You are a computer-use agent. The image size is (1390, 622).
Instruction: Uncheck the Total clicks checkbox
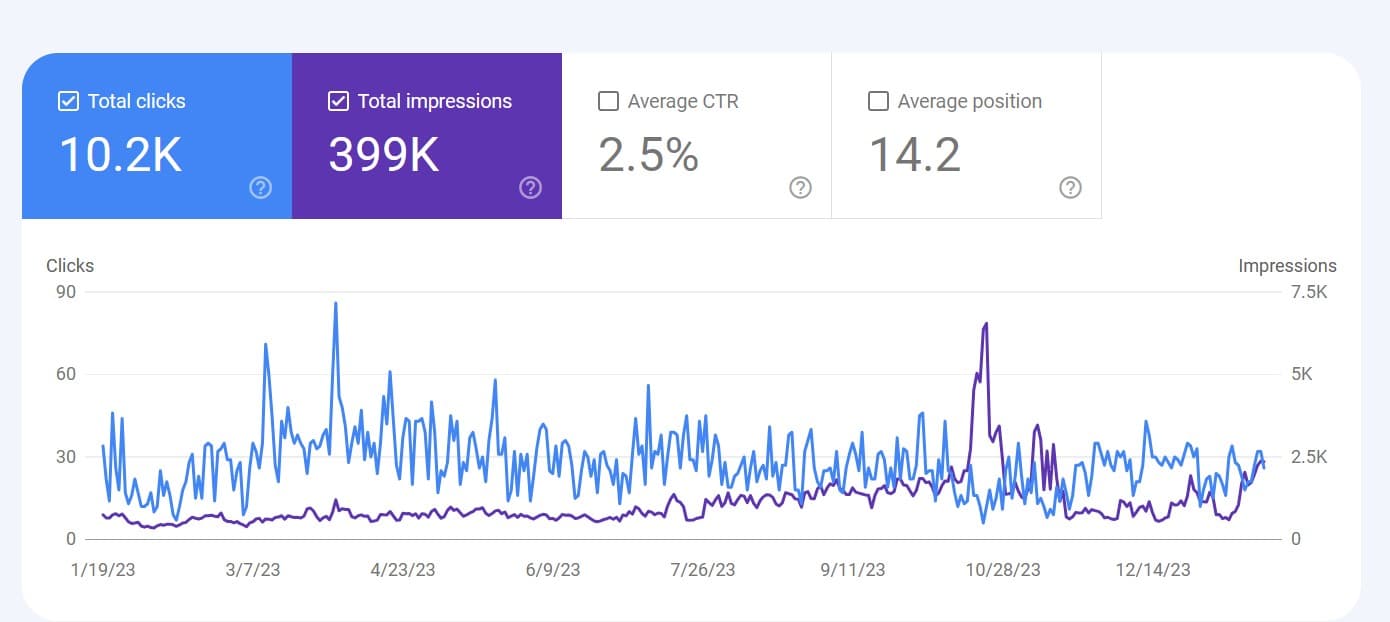[x=68, y=101]
